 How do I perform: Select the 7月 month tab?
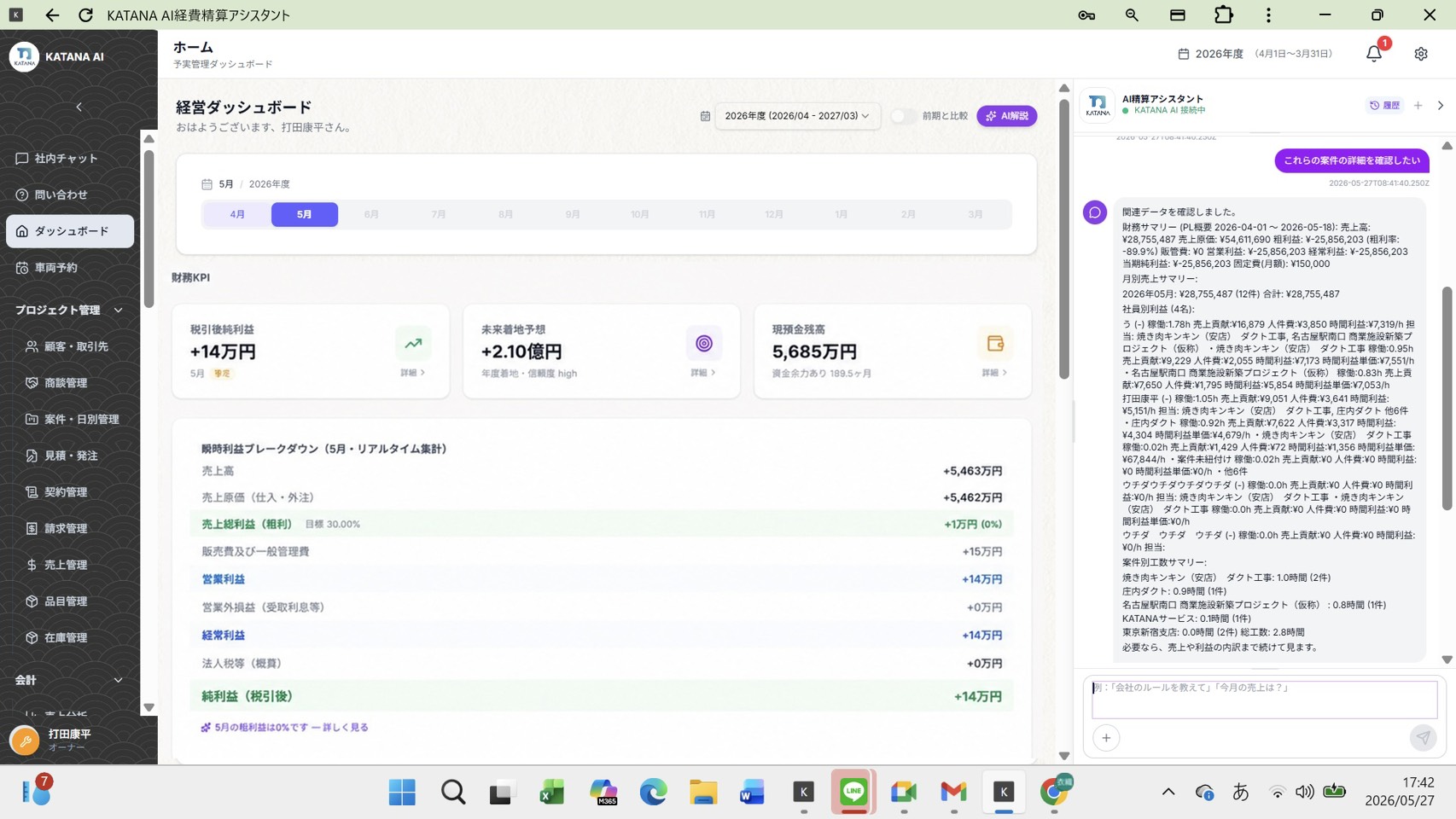[x=439, y=214]
